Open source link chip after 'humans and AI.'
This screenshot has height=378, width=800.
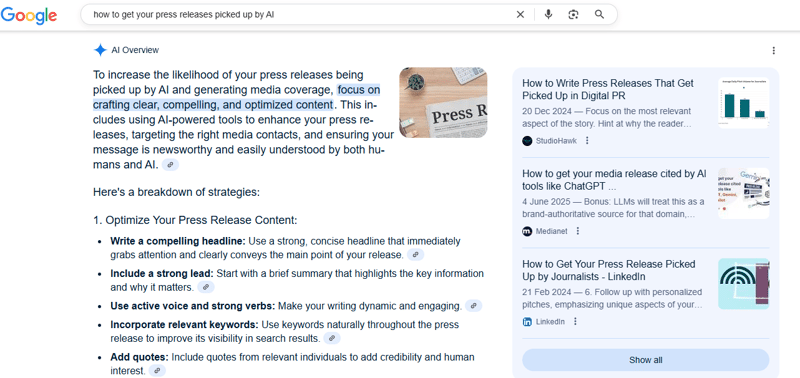coord(170,165)
